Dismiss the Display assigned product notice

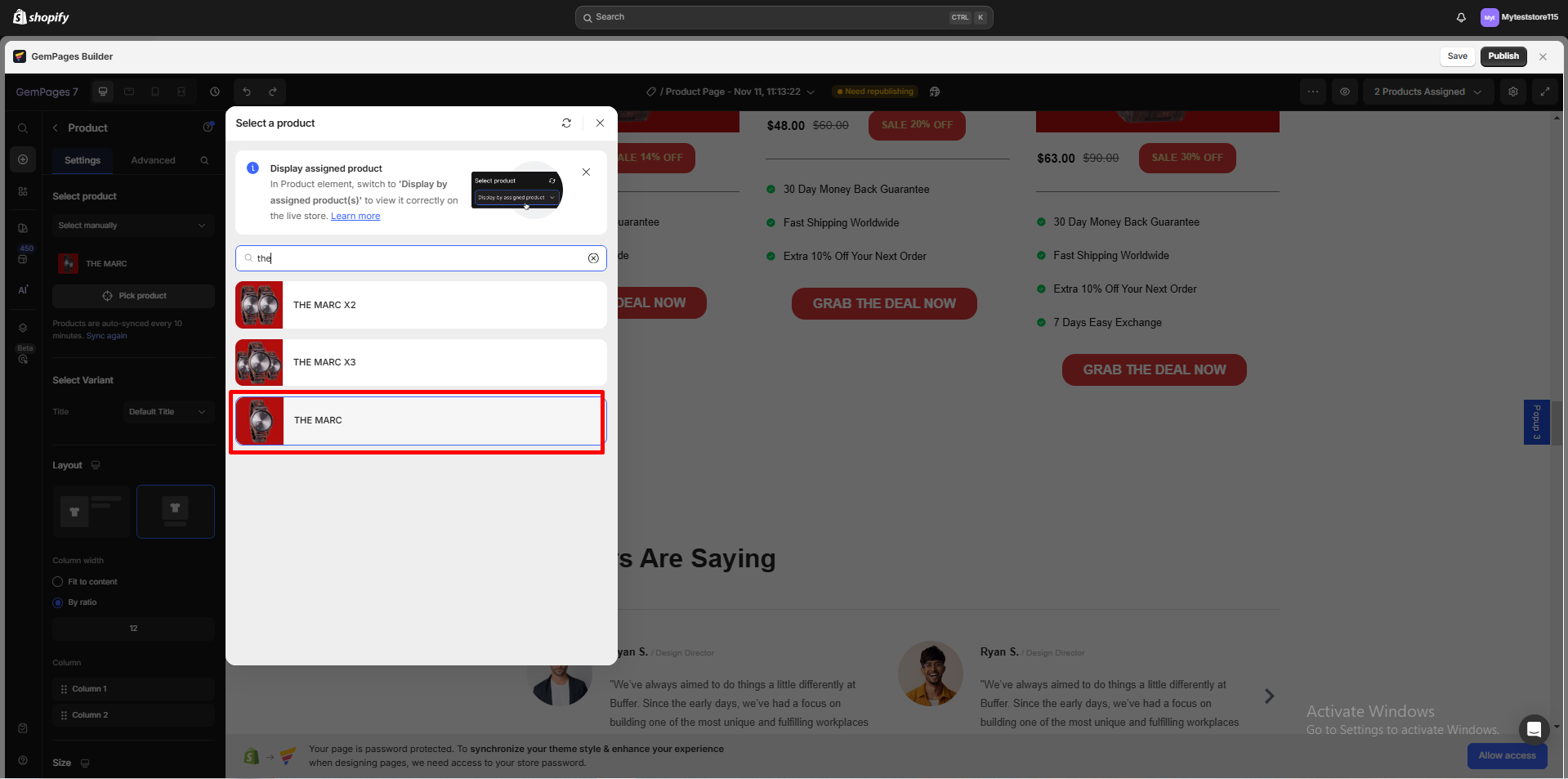click(x=586, y=172)
